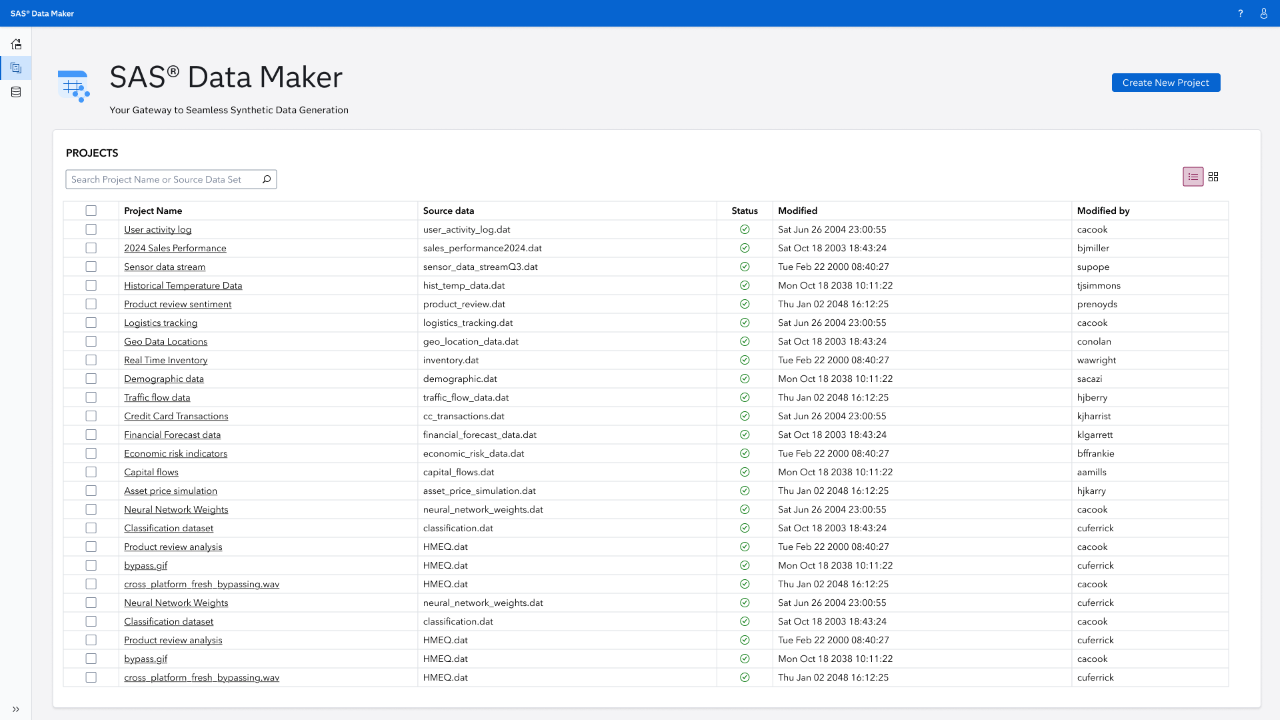1280x720 pixels.
Task: Click the username hjkarry
Action: [1092, 491]
